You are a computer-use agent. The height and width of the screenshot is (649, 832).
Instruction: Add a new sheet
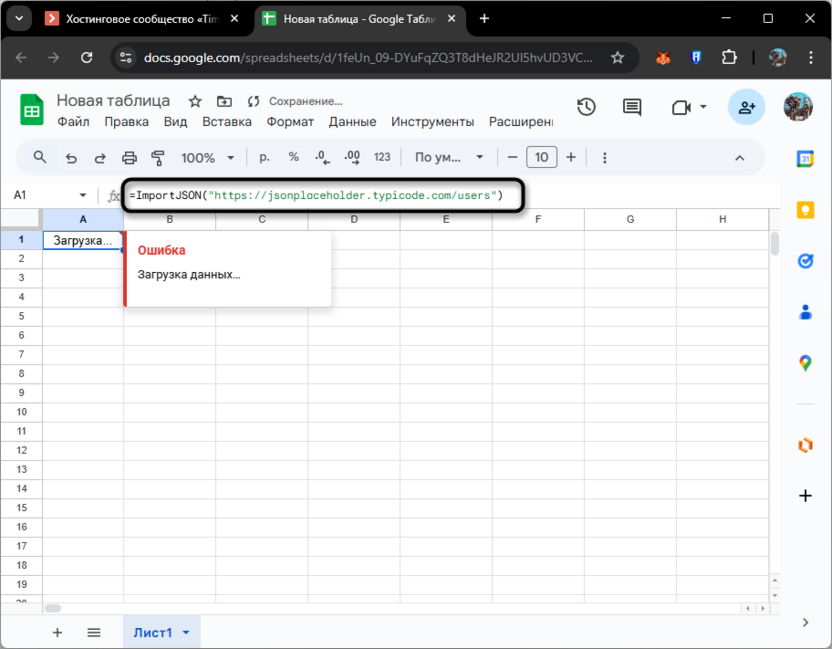[57, 633]
